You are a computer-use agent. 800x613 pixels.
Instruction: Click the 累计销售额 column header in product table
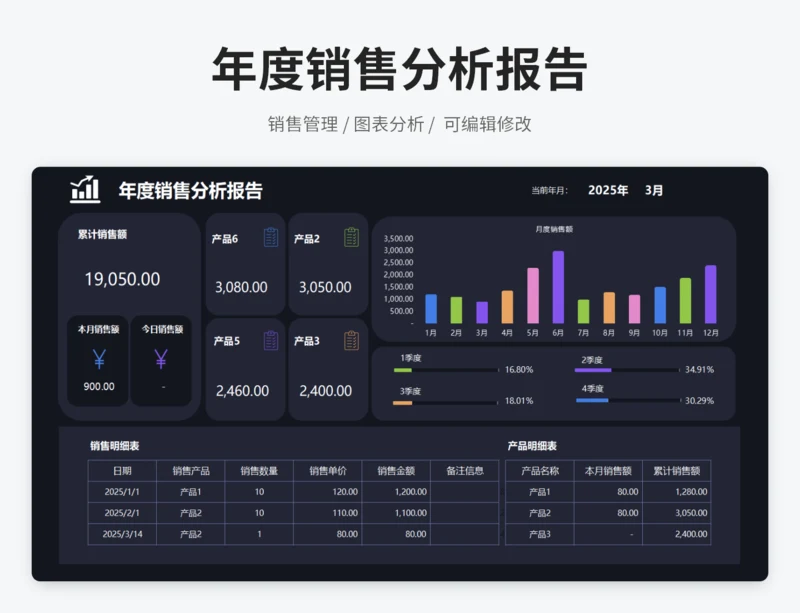677,471
